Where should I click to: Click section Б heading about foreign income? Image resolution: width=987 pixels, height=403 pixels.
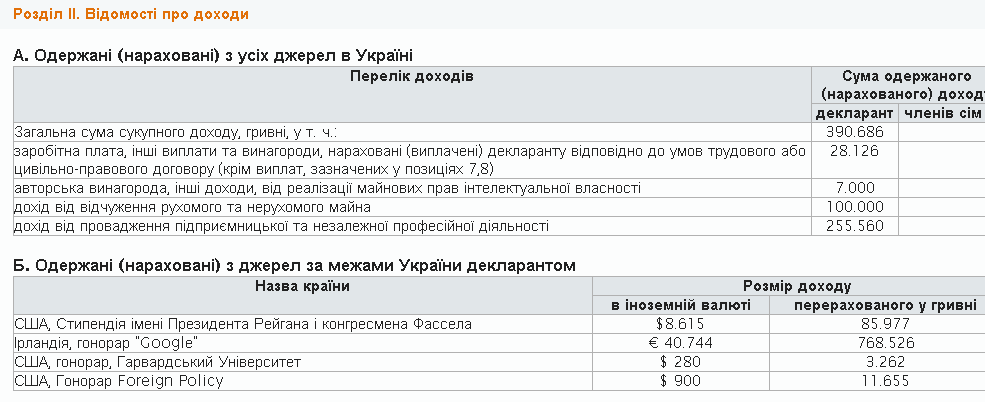(295, 265)
